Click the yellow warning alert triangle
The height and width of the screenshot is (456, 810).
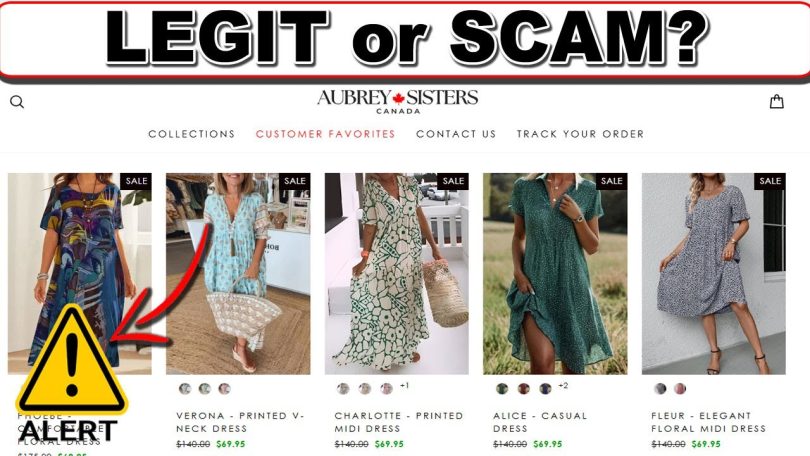click(x=71, y=360)
